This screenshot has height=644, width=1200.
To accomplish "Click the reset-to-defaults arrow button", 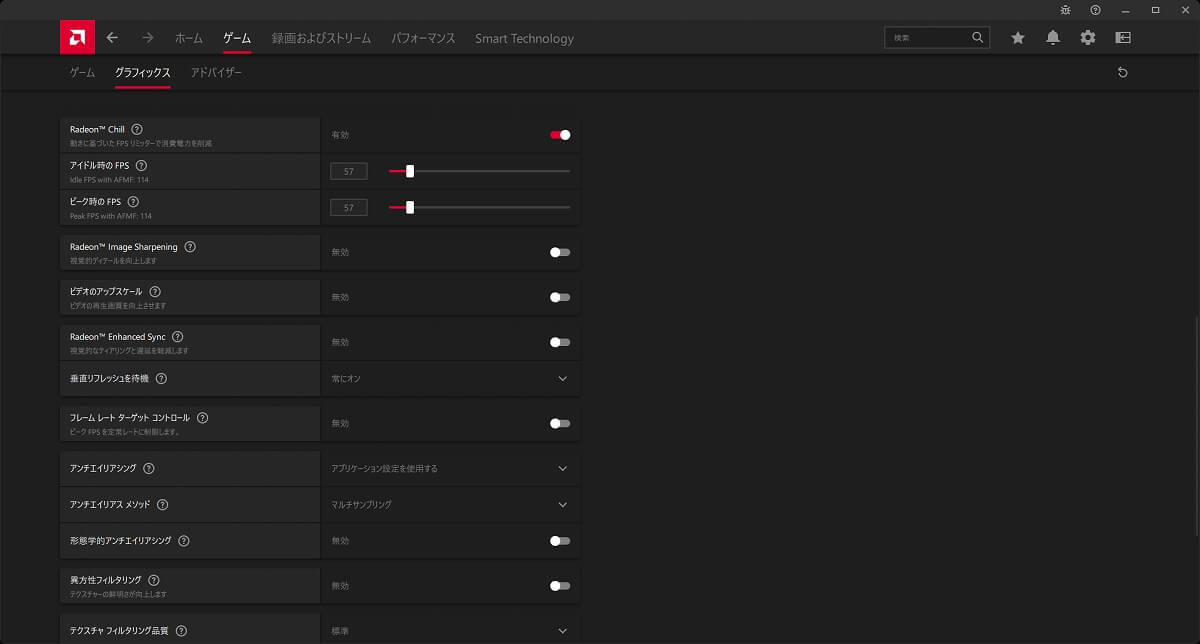I will coord(1122,72).
